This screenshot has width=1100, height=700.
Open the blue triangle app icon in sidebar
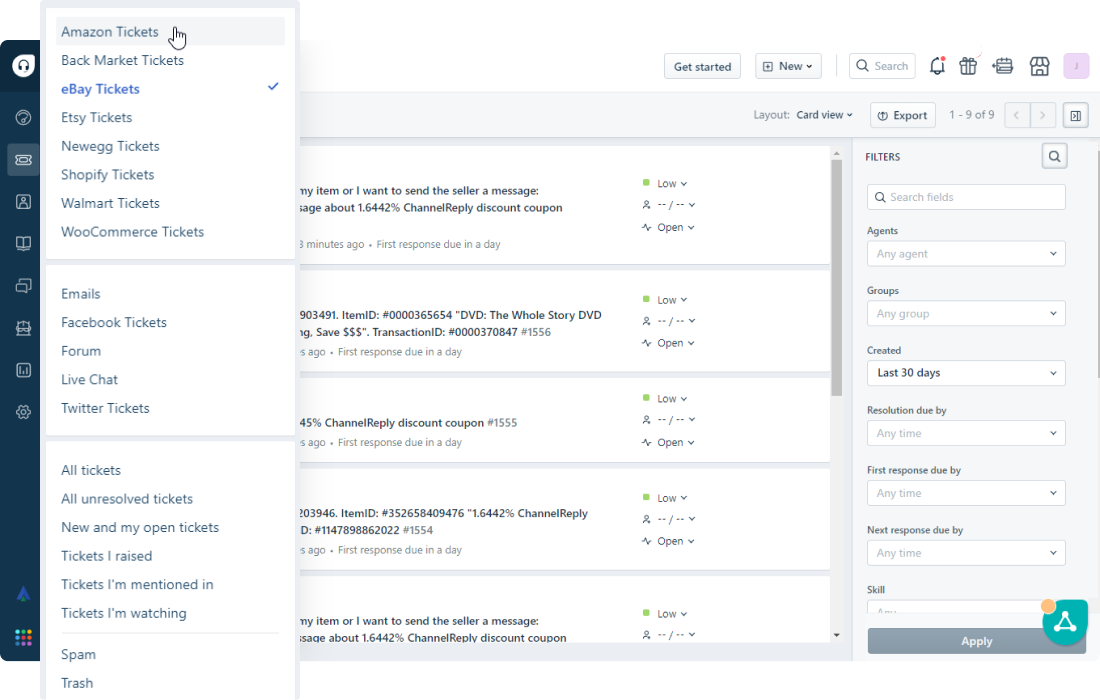tap(23, 595)
